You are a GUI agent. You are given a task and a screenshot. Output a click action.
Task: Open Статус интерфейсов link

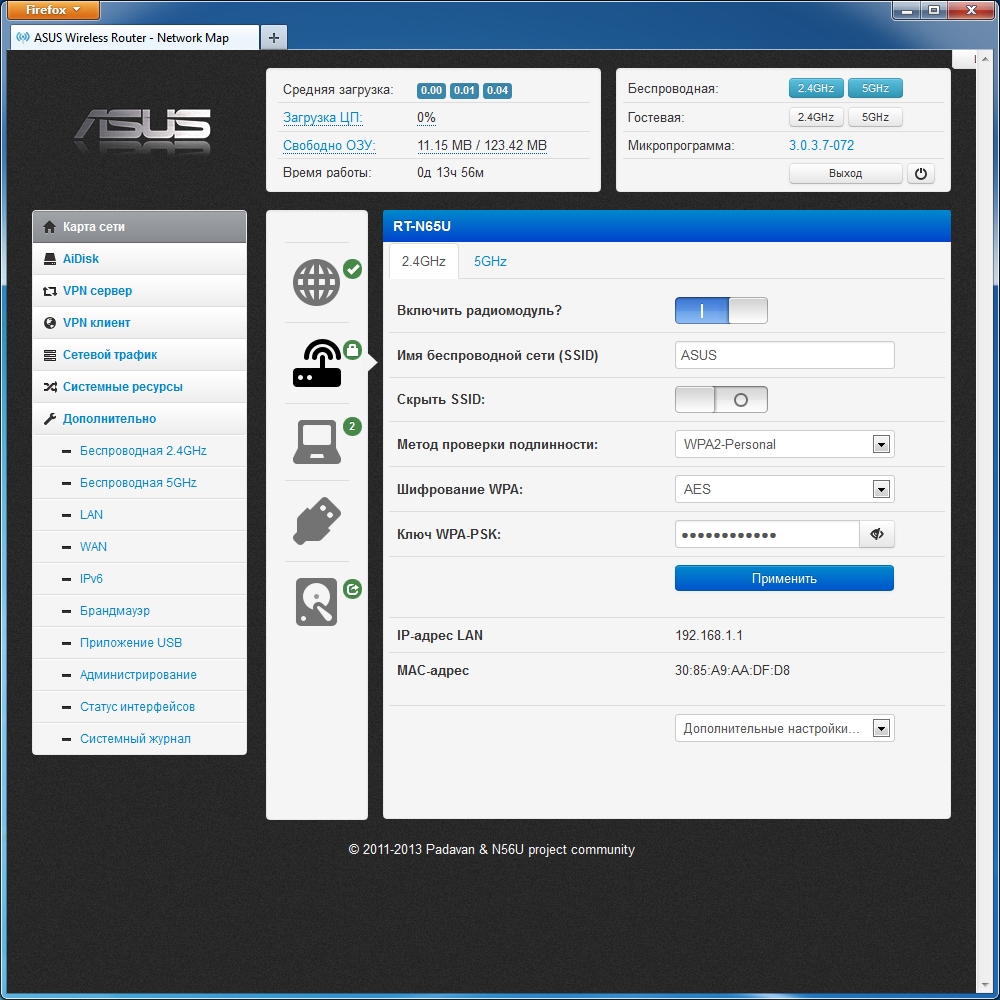[x=137, y=707]
